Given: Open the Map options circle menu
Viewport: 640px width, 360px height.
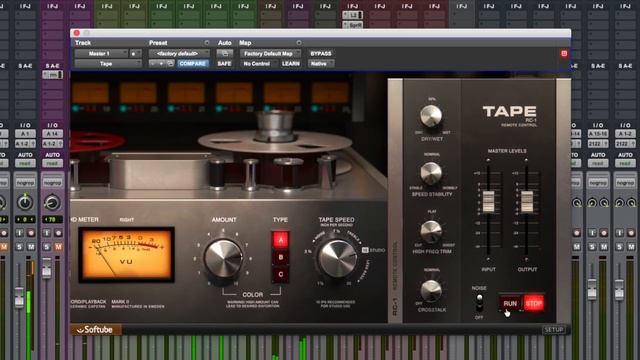Looking at the screenshot, I should (299, 43).
